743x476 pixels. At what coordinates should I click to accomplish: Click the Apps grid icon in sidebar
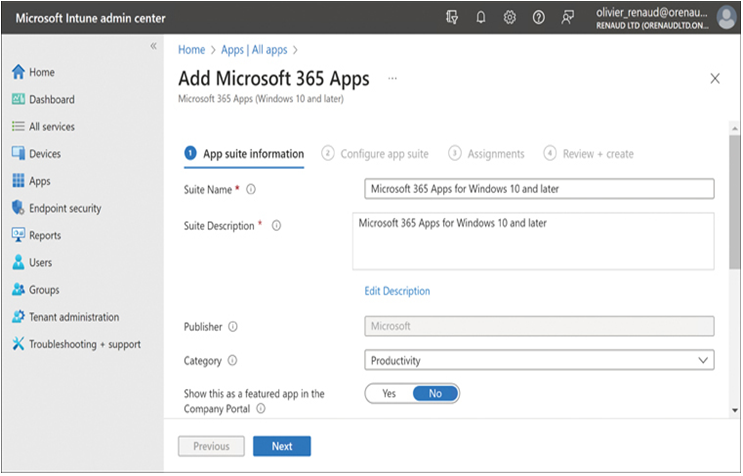tap(18, 180)
